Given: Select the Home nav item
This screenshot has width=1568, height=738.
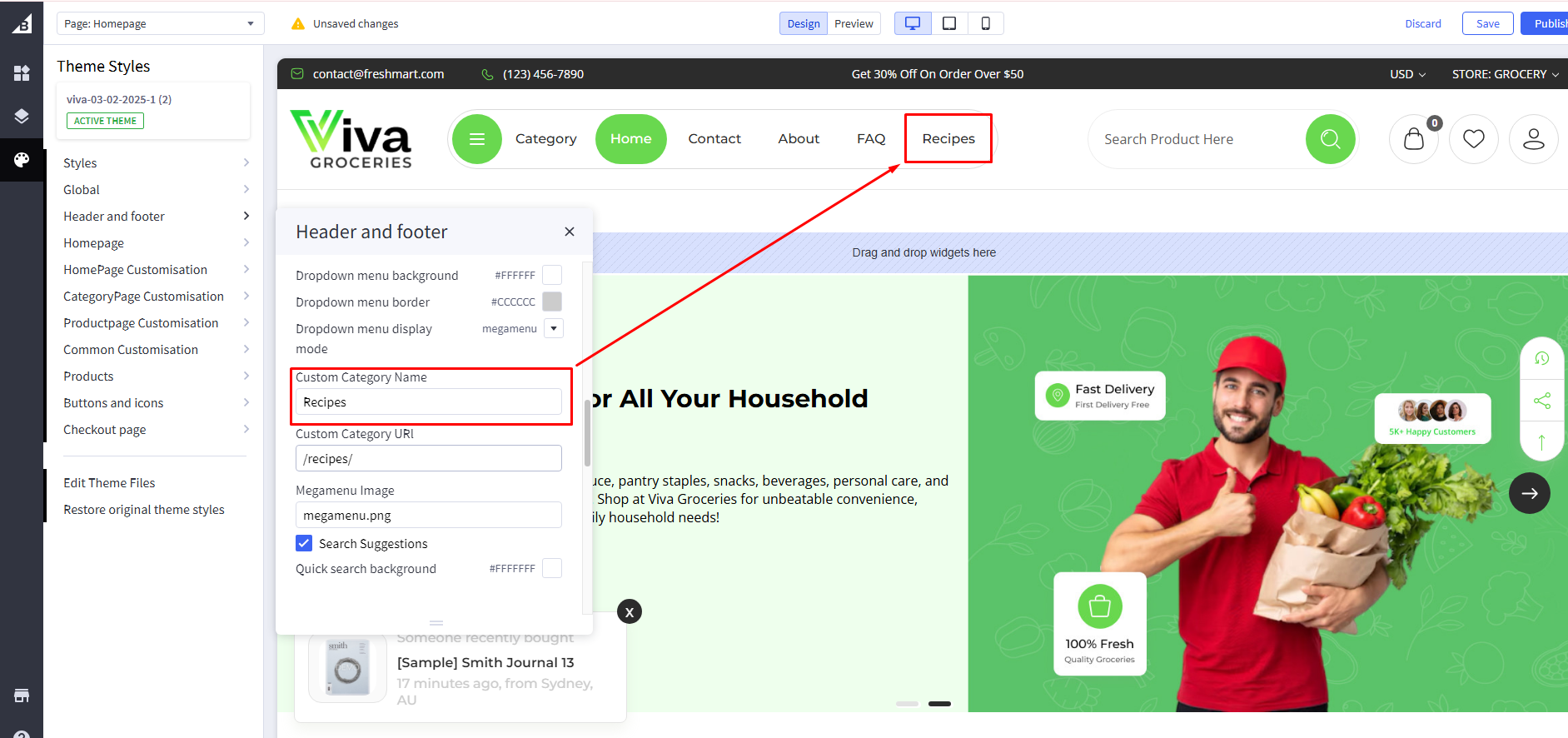Looking at the screenshot, I should pos(631,139).
